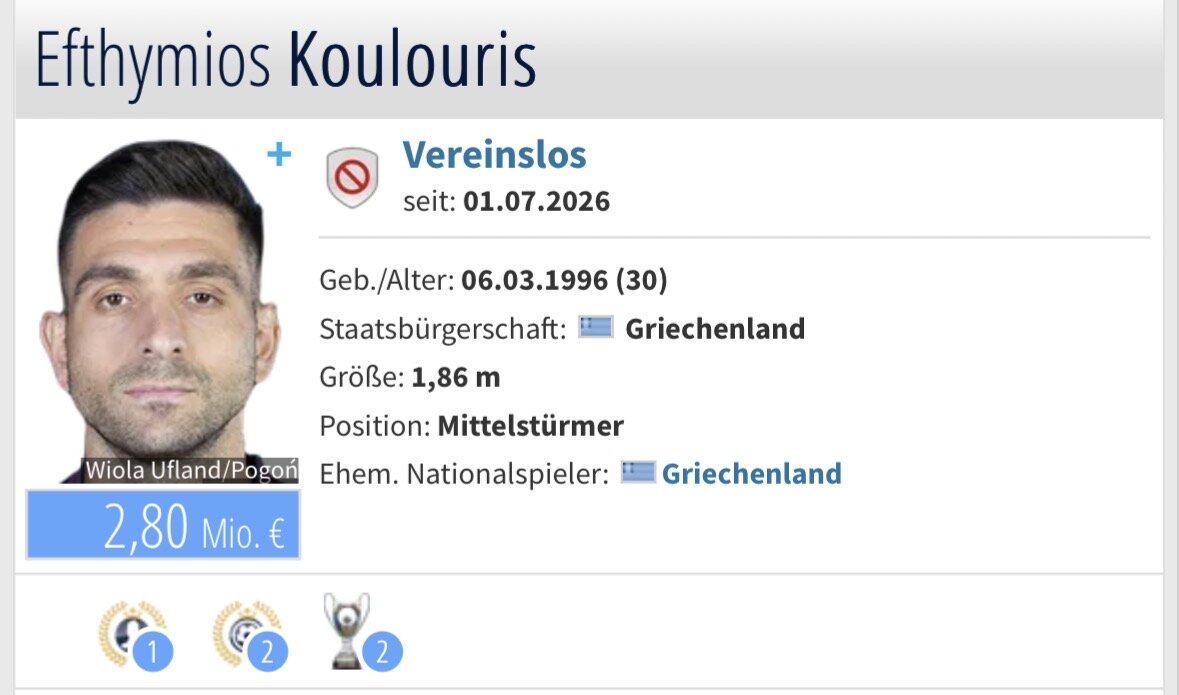1179x695 pixels.
Task: Open the football-laurel award icon with badge 2
Action: (x=247, y=633)
